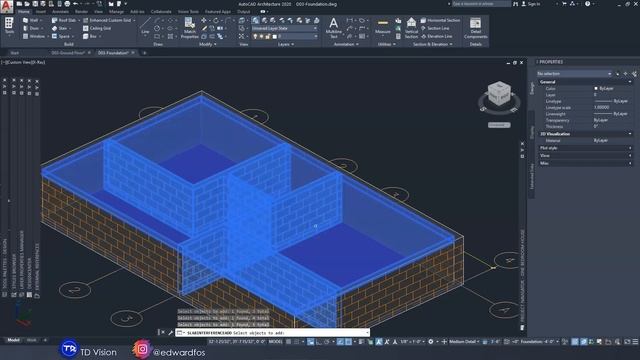Click the Plot printer icon in quick access
Image resolution: width=640 pixels, height=360 pixels.
pyautogui.click(x=67, y=4)
